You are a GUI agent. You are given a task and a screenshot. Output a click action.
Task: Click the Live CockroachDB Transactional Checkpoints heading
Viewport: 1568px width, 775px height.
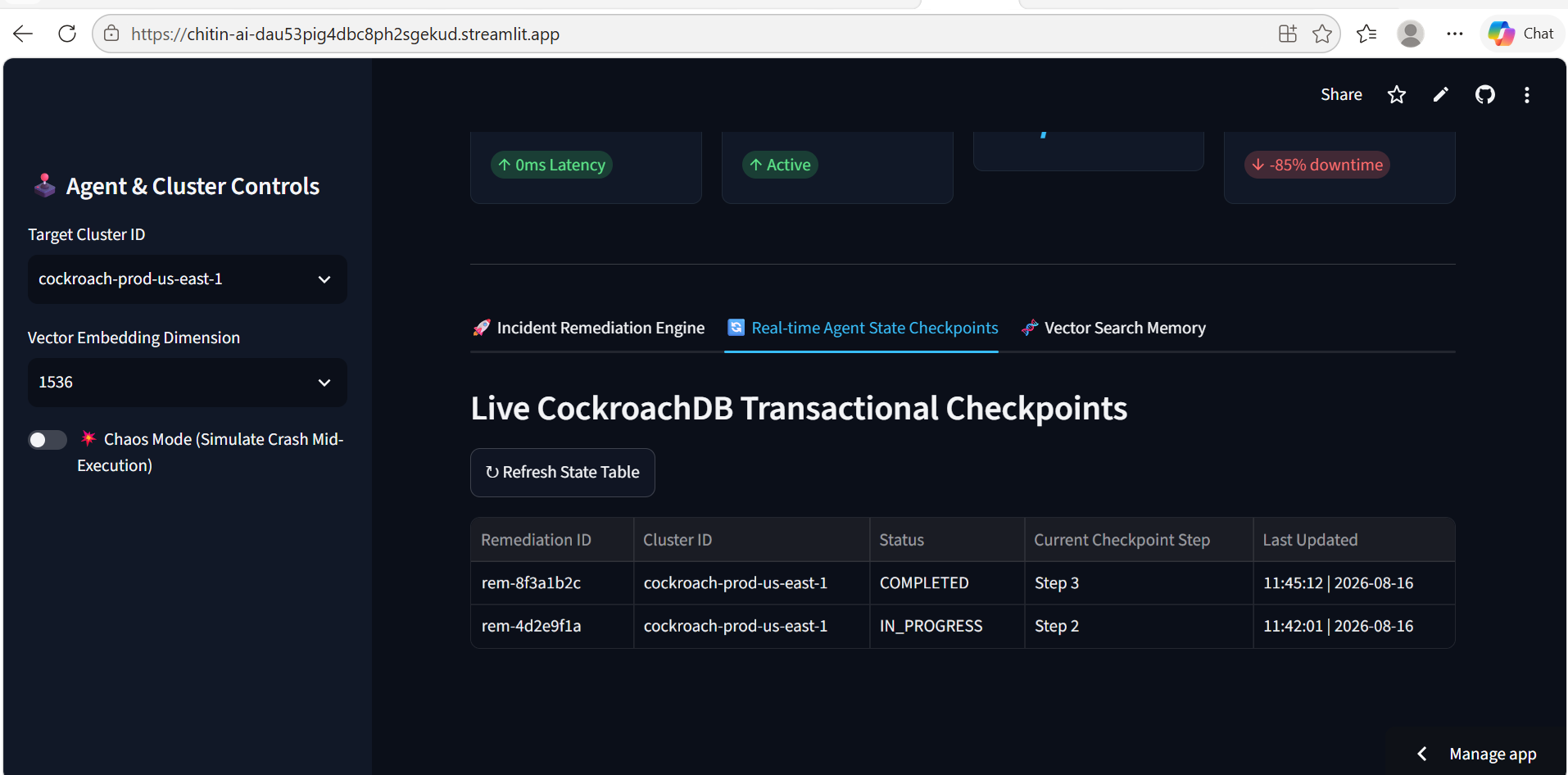799,409
